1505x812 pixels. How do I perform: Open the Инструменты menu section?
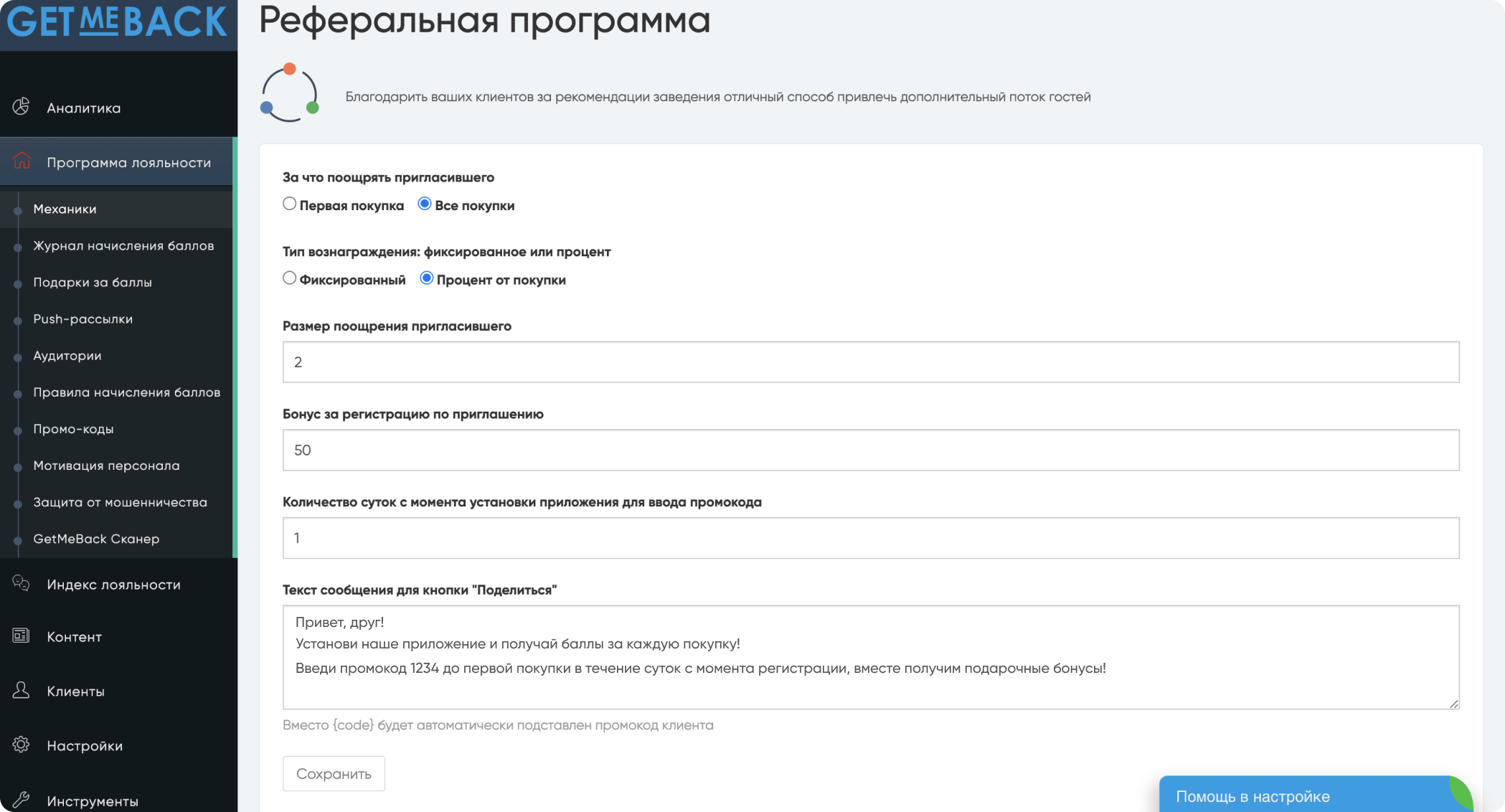pos(118,801)
